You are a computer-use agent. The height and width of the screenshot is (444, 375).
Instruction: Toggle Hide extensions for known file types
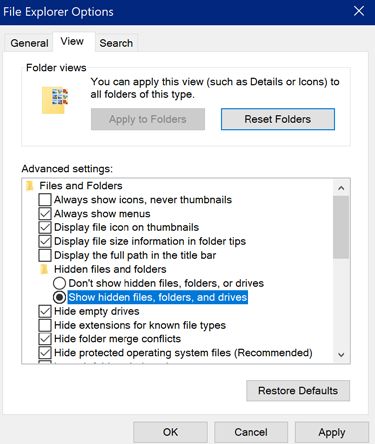point(45,325)
